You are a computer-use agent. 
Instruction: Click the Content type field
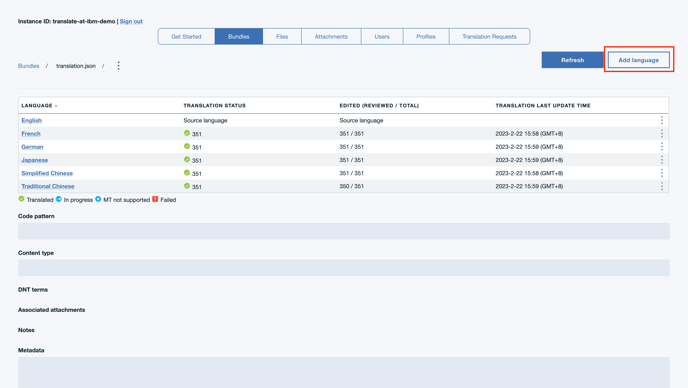pyautogui.click(x=344, y=268)
